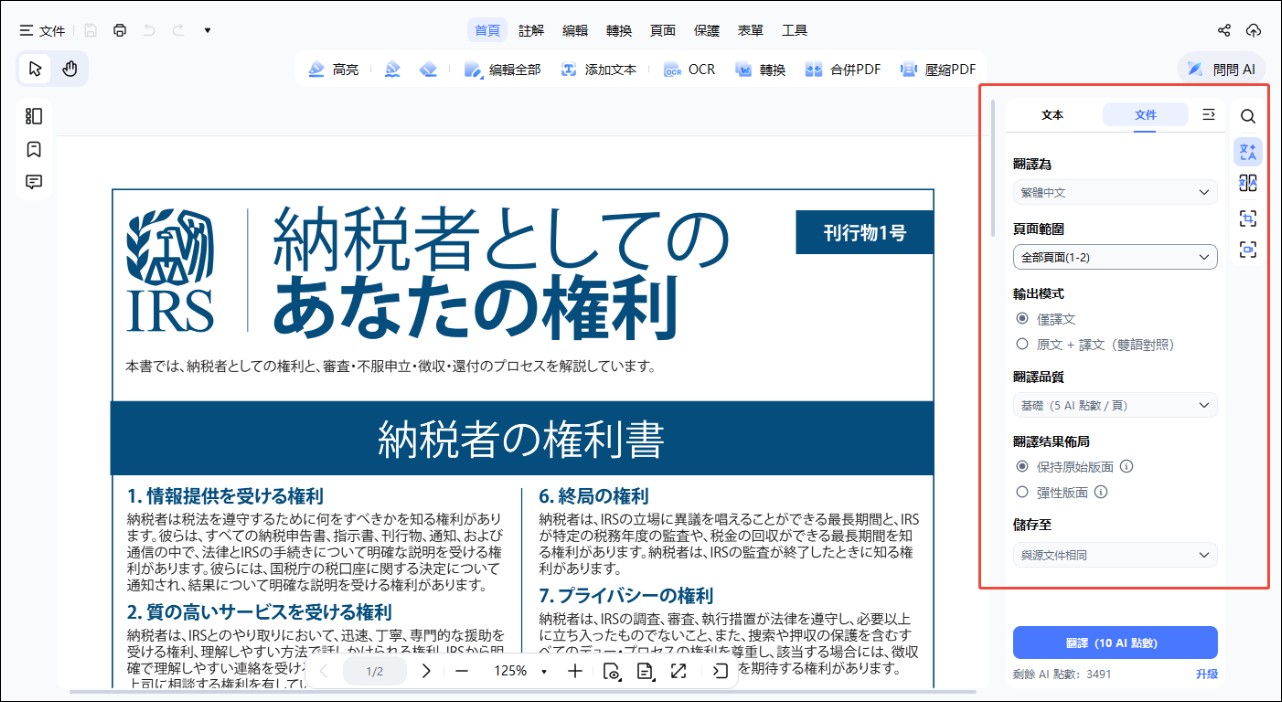Screen dimensions: 1282x702
Task: Open the 翻譯品質 dropdown
Action: 1115,405
